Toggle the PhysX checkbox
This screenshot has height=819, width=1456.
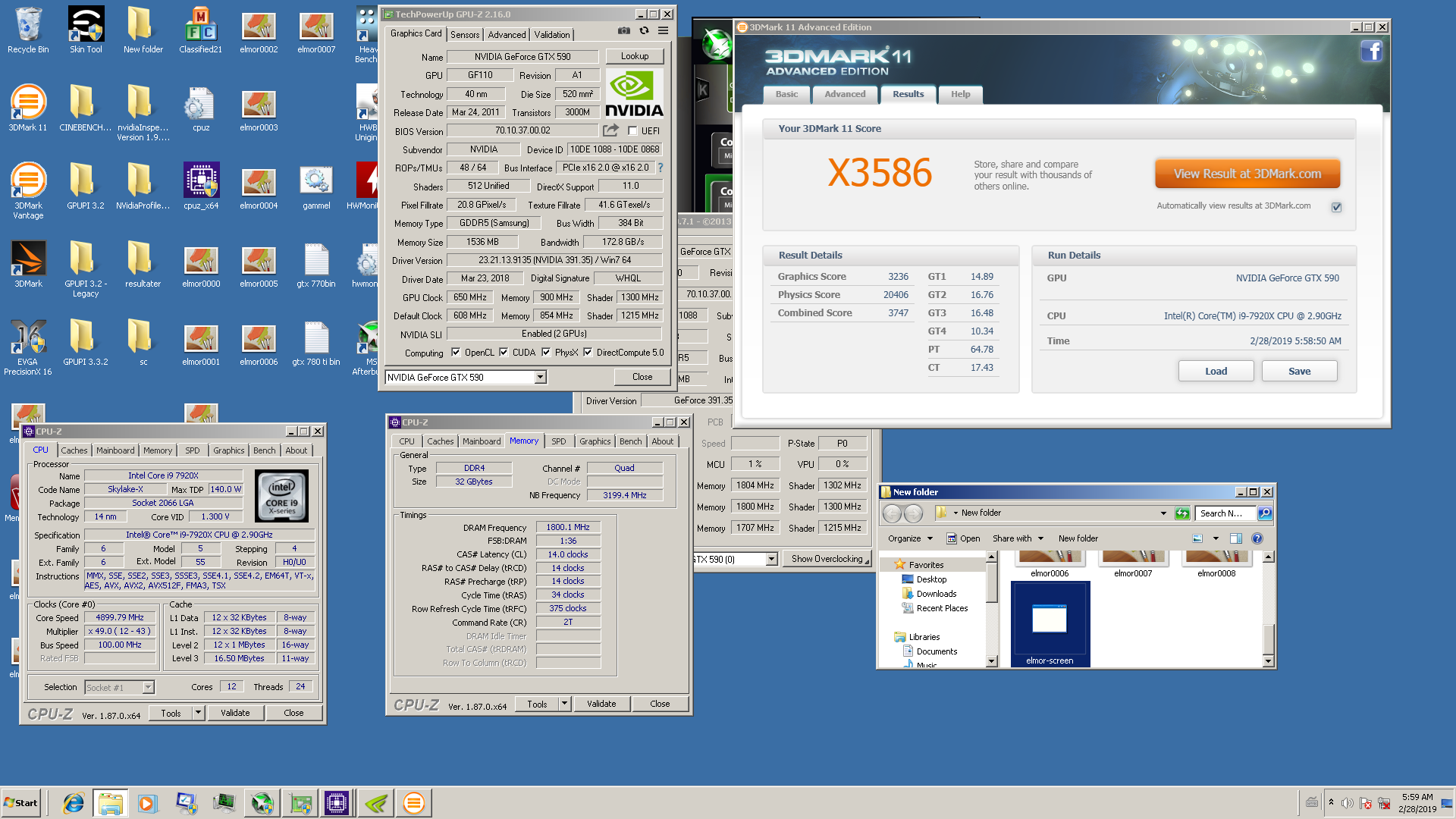click(x=546, y=352)
